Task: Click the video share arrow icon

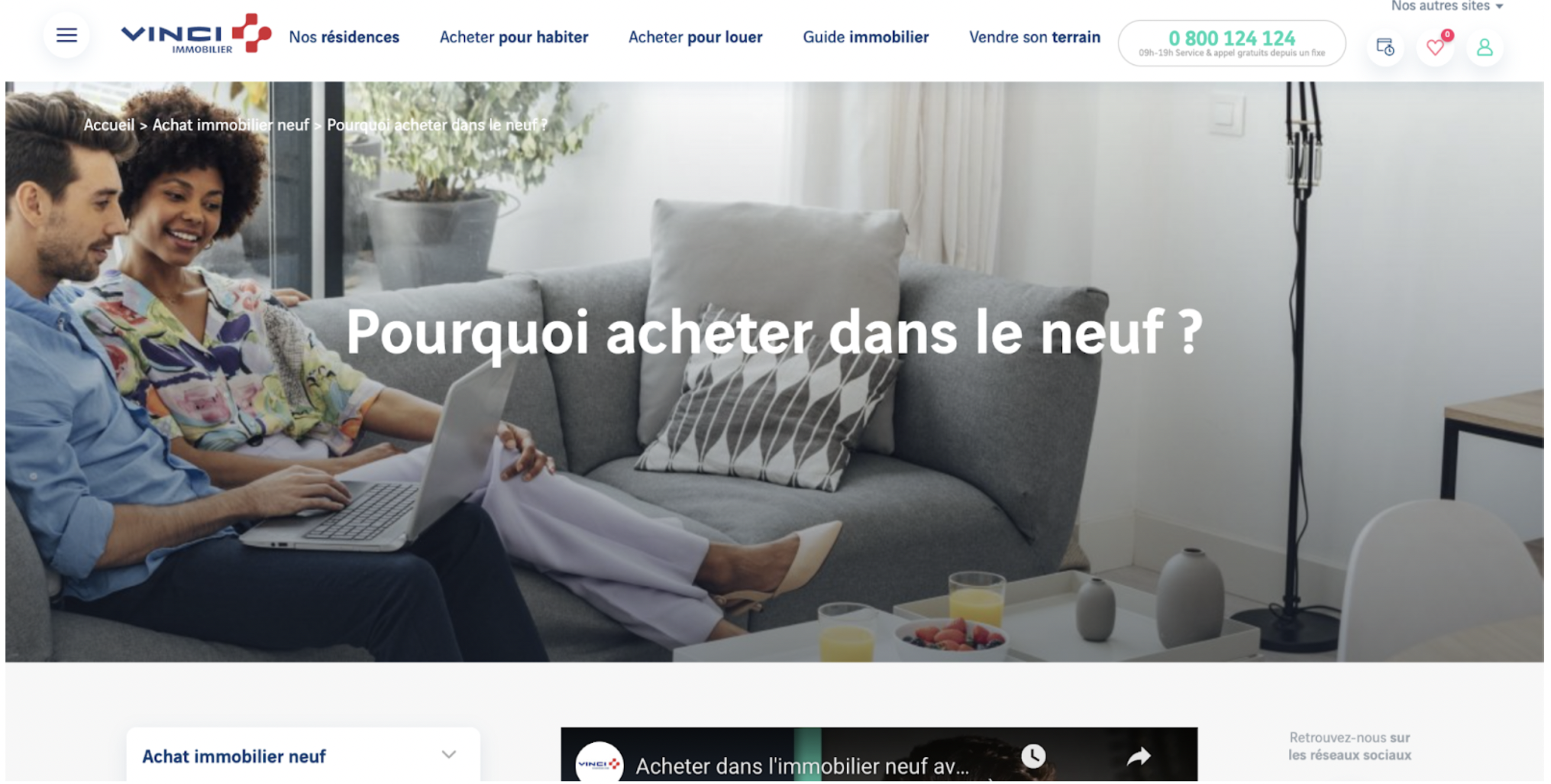Action: pos(1138,756)
